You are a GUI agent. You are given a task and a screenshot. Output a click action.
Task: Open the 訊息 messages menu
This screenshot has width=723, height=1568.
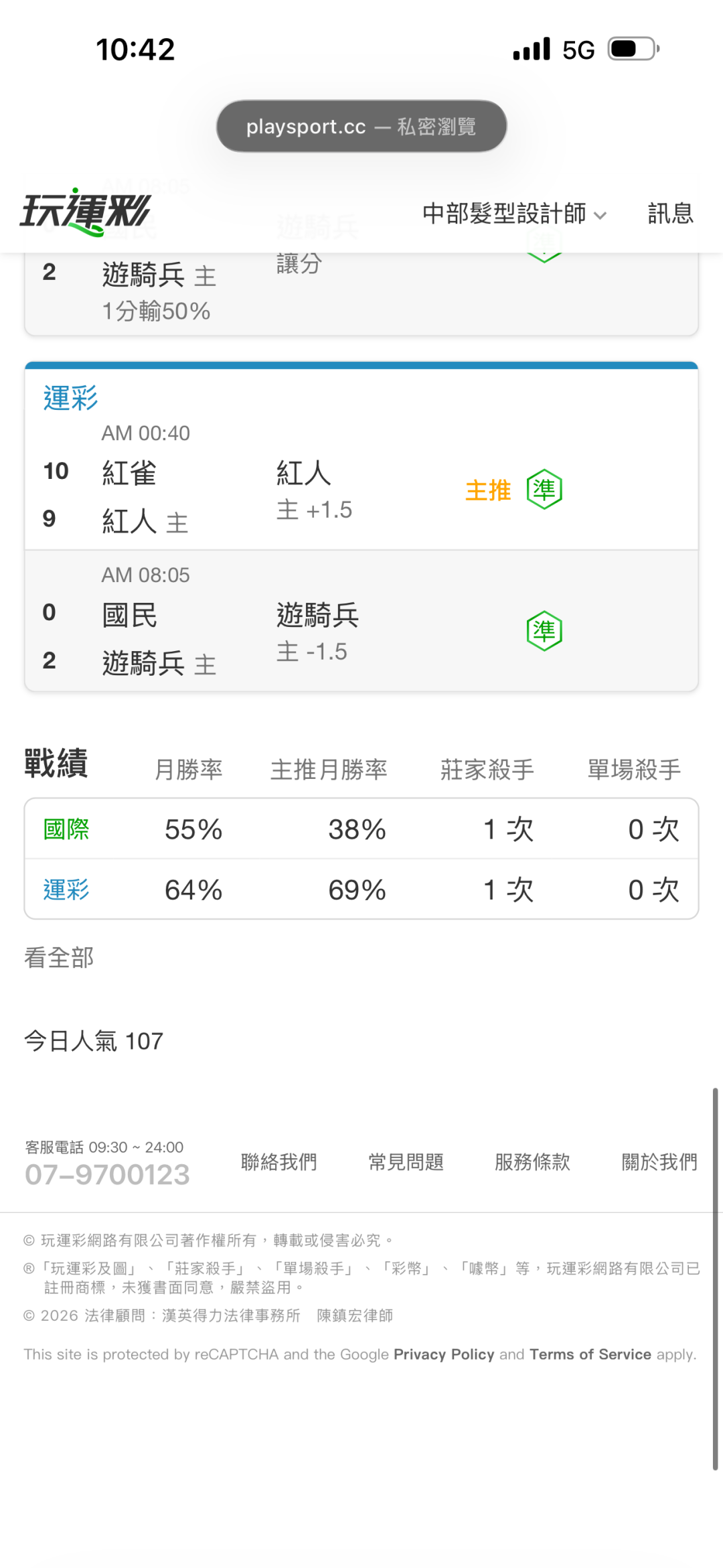coord(671,214)
